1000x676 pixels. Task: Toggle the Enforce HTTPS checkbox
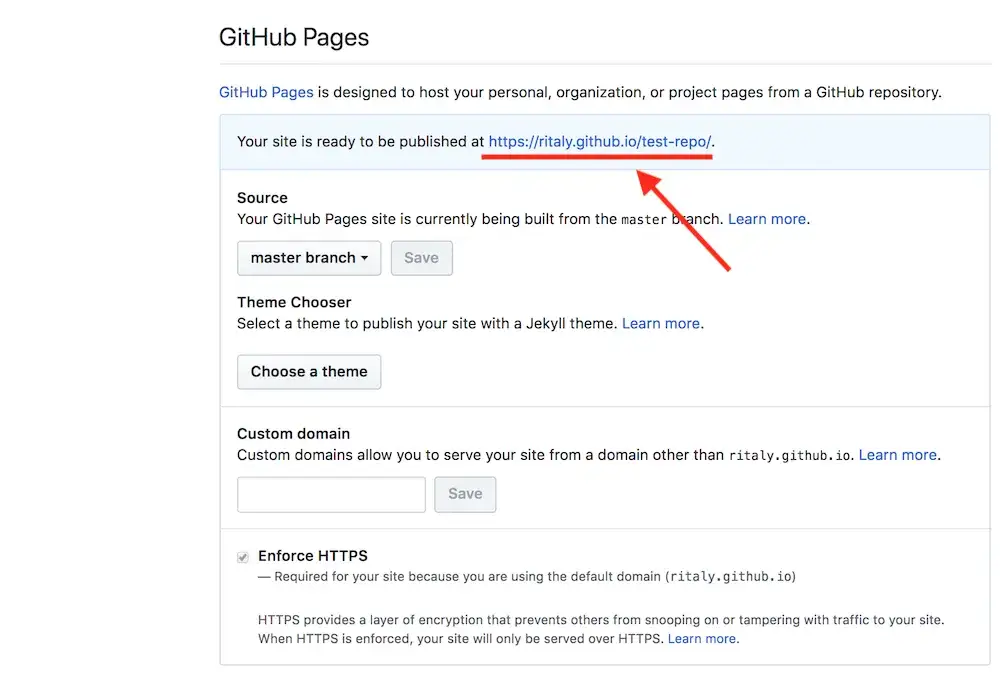[x=242, y=557]
